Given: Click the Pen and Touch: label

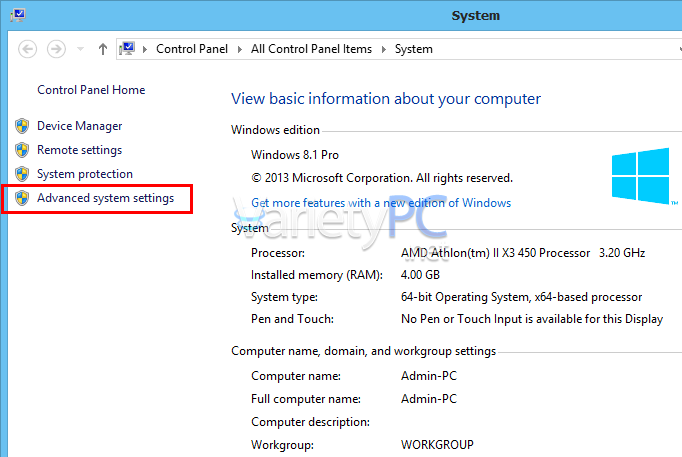Looking at the screenshot, I should pos(292,319).
